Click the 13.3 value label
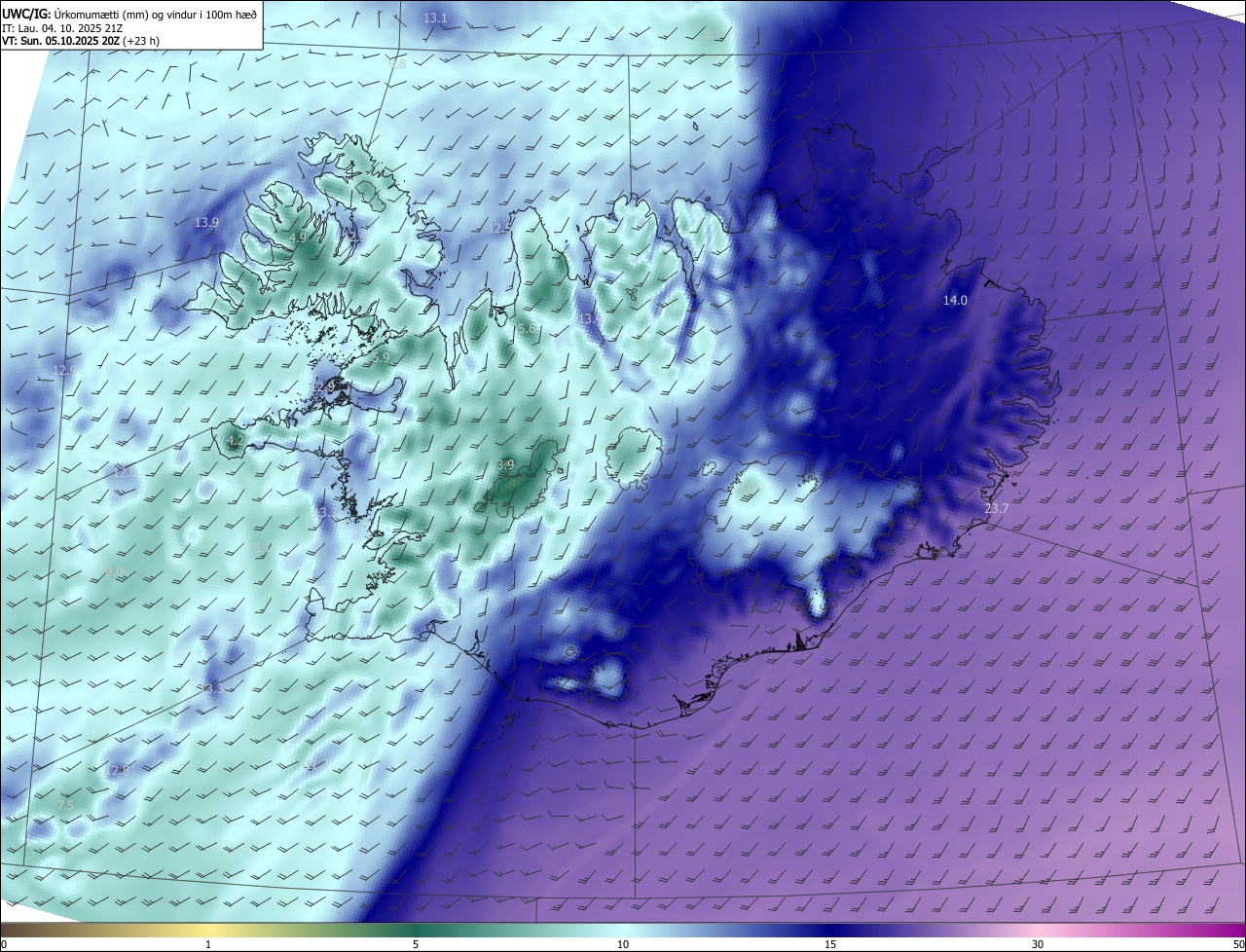This screenshot has width=1246, height=952. click(x=211, y=688)
